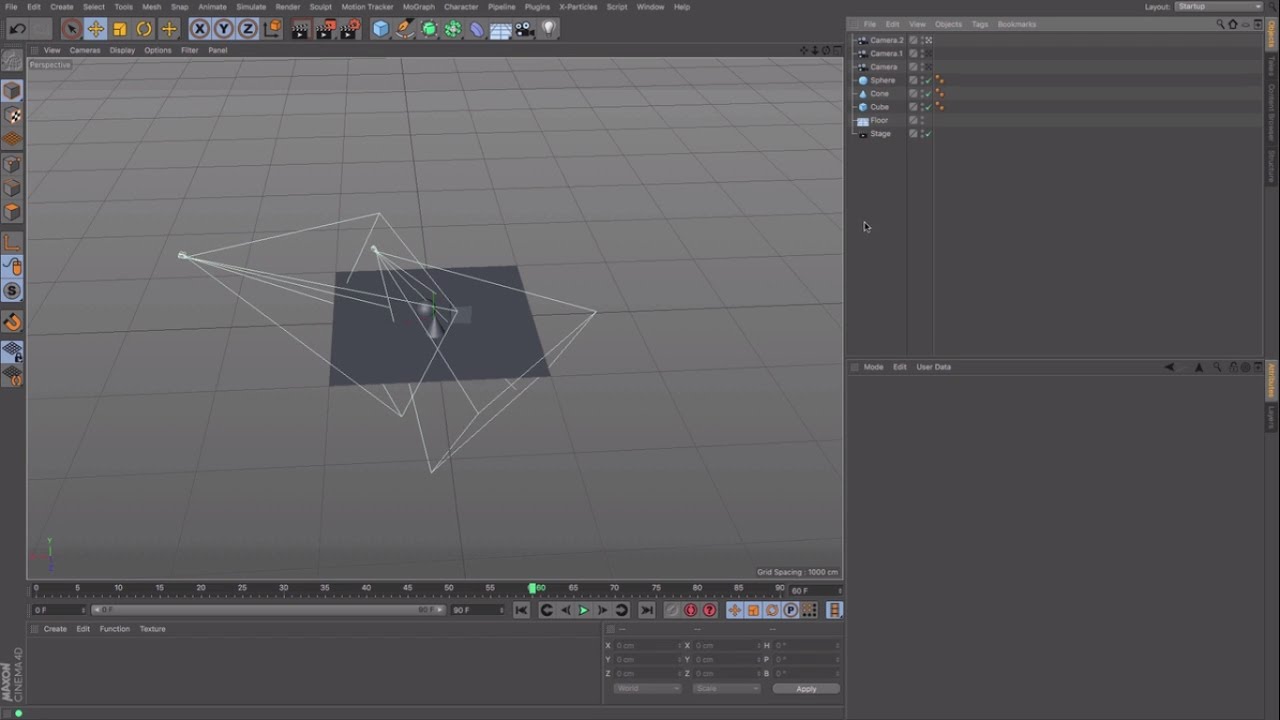This screenshot has height=720, width=1280.
Task: Toggle Z axis lock
Action: pyautogui.click(x=248, y=29)
